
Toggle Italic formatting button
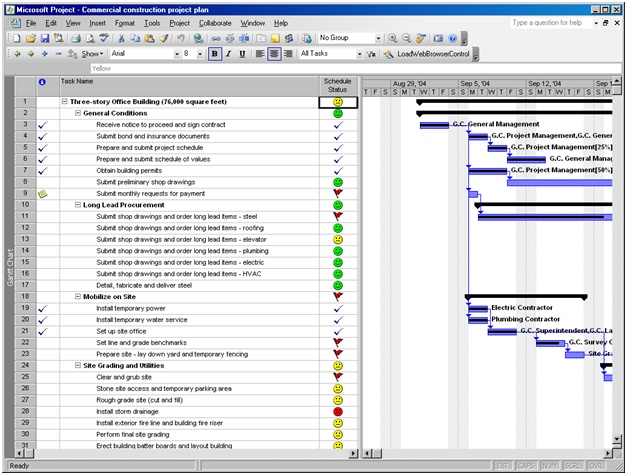pyautogui.click(x=228, y=54)
